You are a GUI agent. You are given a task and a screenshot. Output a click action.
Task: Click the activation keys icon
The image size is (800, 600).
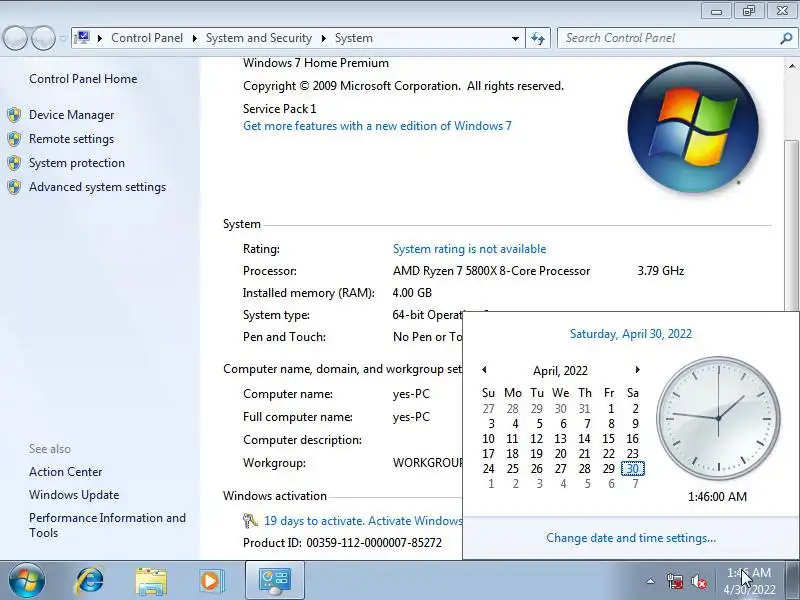pyautogui.click(x=250, y=520)
